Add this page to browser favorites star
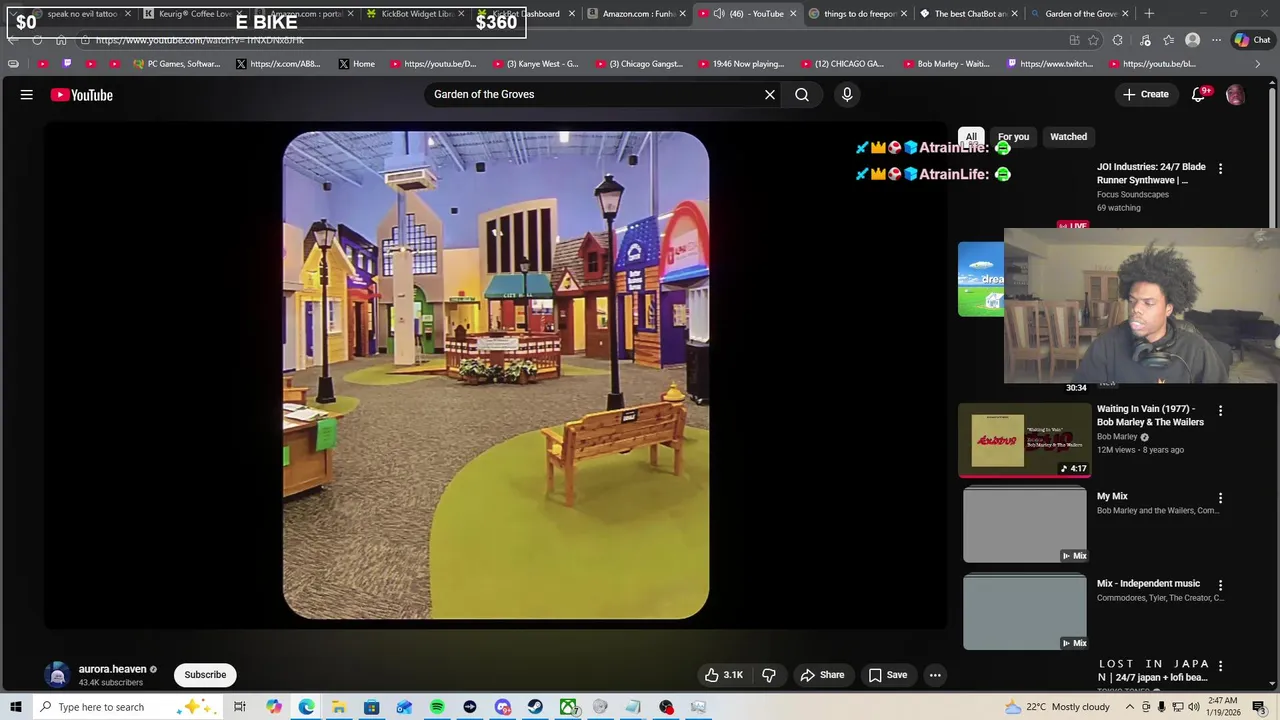Image resolution: width=1280 pixels, height=720 pixels. point(1093,40)
